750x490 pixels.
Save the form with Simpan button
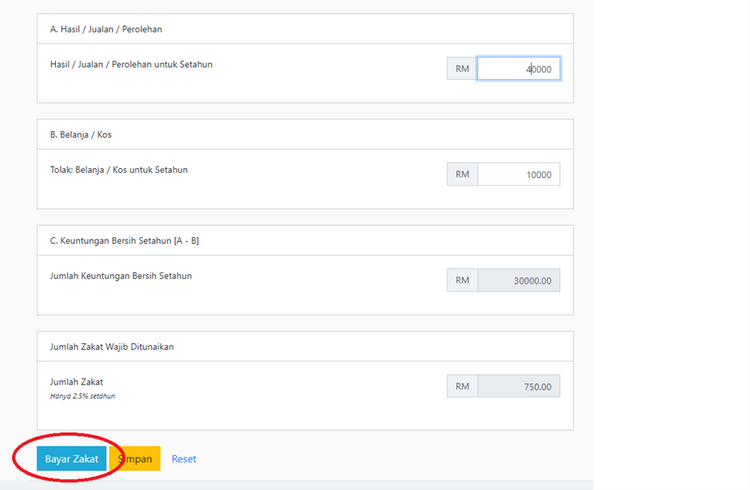135,458
